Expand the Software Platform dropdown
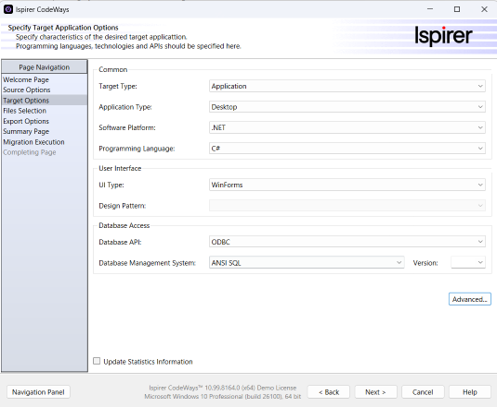This screenshot has width=497, height=407. (x=347, y=127)
